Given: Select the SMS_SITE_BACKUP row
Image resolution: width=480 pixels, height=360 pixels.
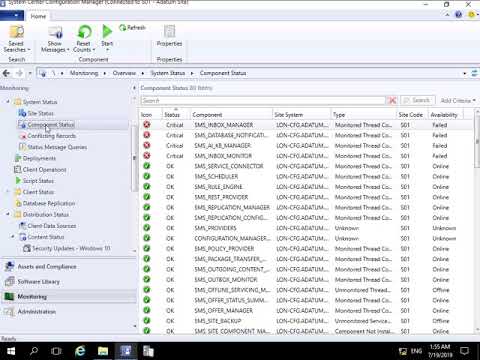Looking at the screenshot, I should pos(306,321).
